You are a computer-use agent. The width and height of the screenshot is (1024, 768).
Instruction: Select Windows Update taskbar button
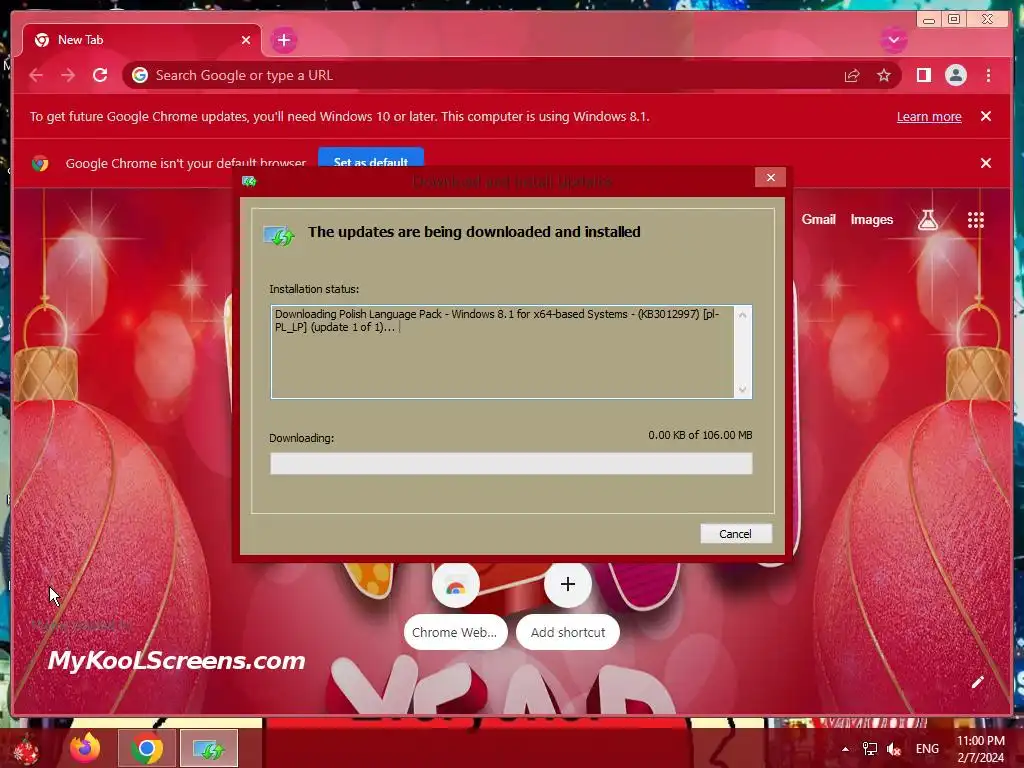tap(209, 748)
